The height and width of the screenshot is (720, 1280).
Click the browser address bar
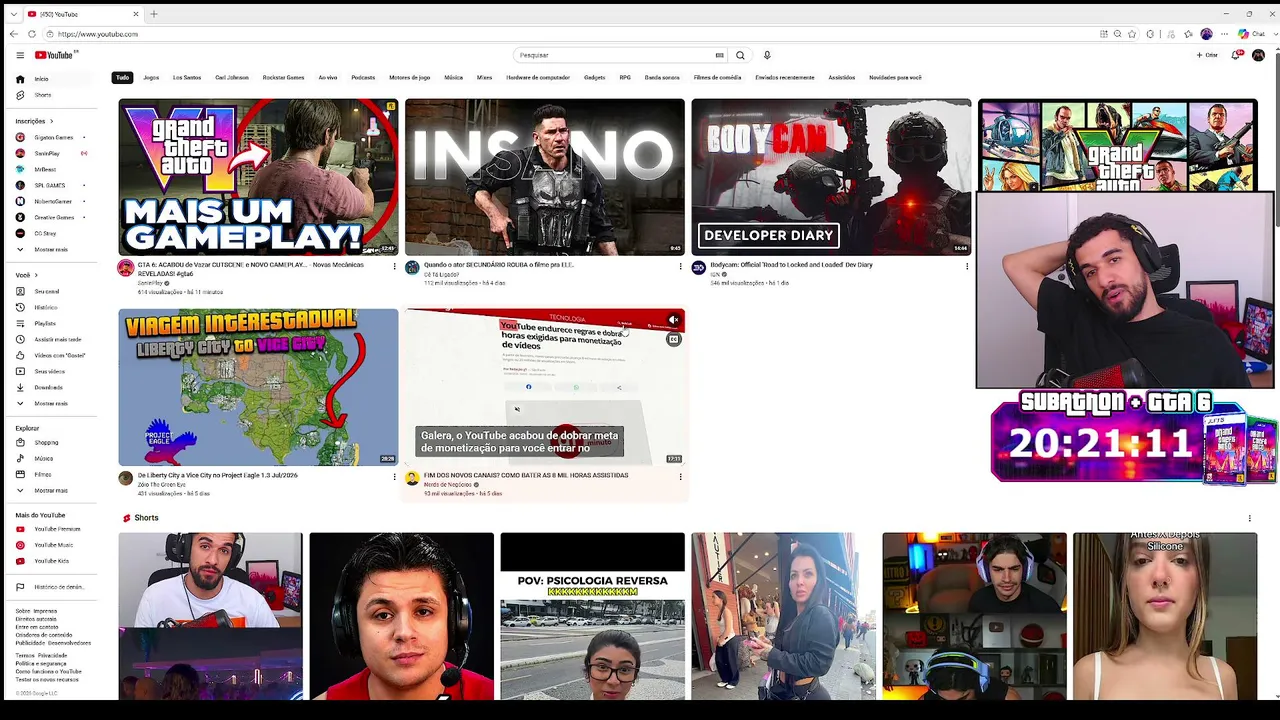[x=570, y=34]
